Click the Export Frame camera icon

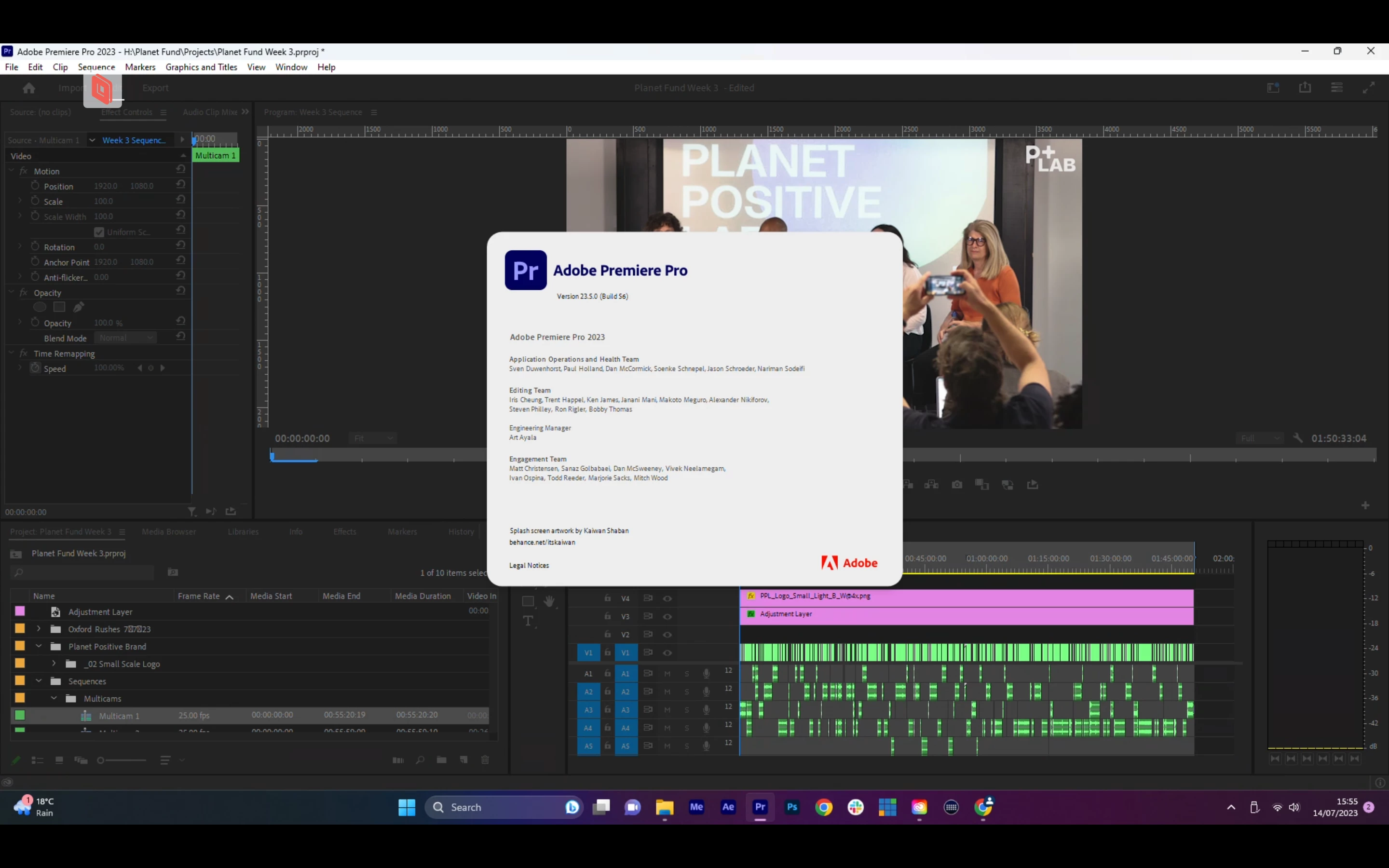(x=957, y=485)
